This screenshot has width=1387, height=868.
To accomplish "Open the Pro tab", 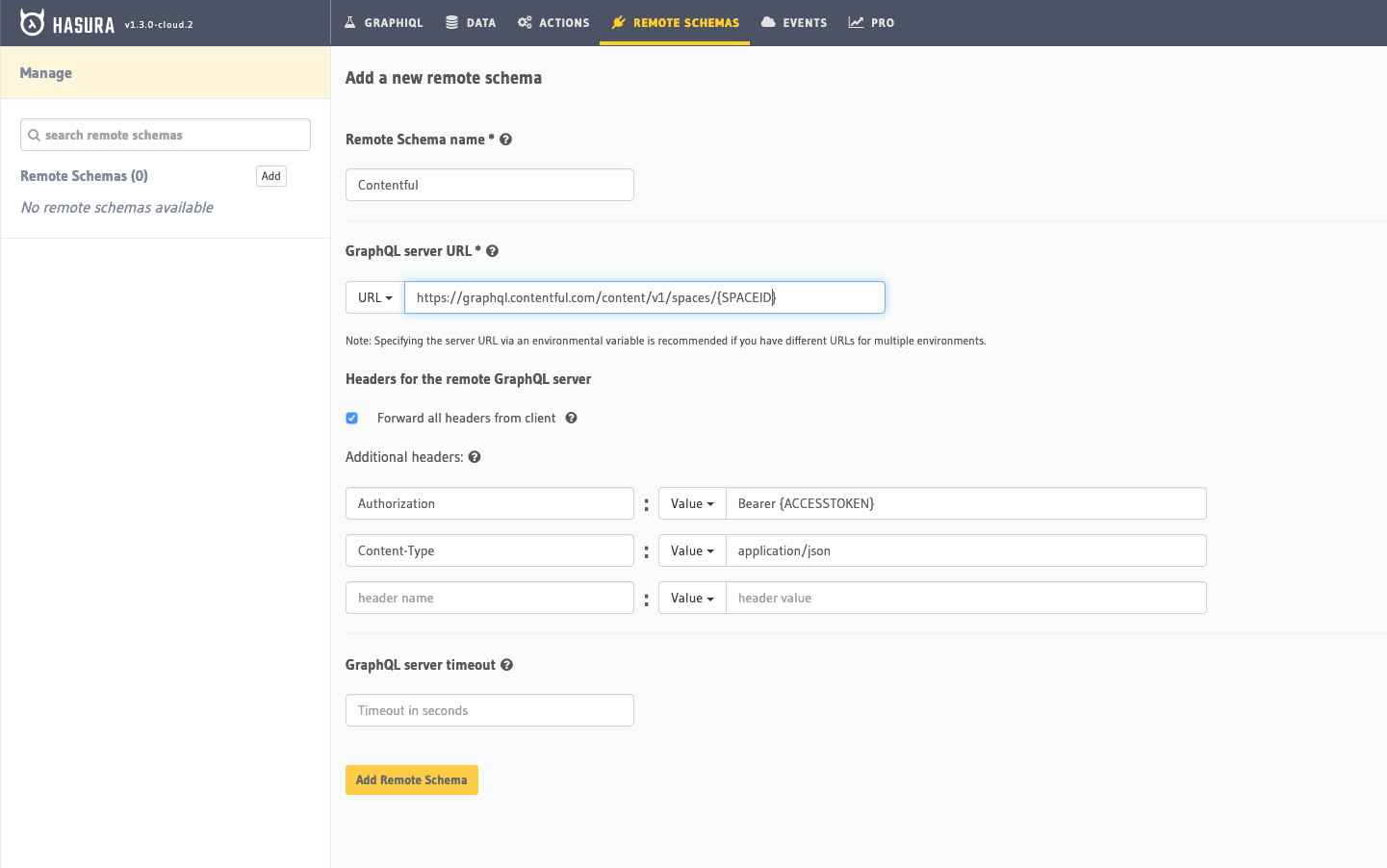I will point(871,22).
